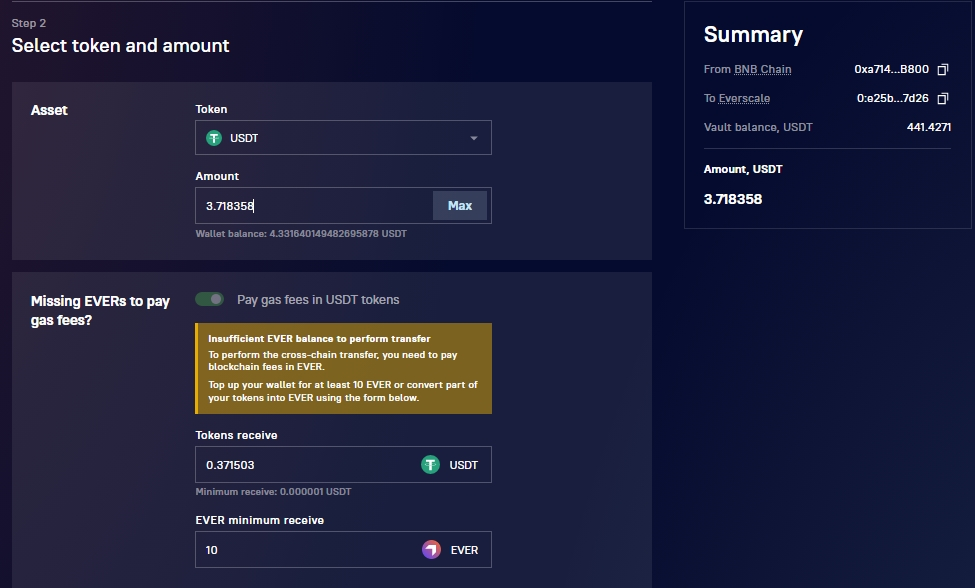Screen dimensions: 975x588
Task: Click the Insufficient EVER balance warning heading
Action: (x=319, y=339)
